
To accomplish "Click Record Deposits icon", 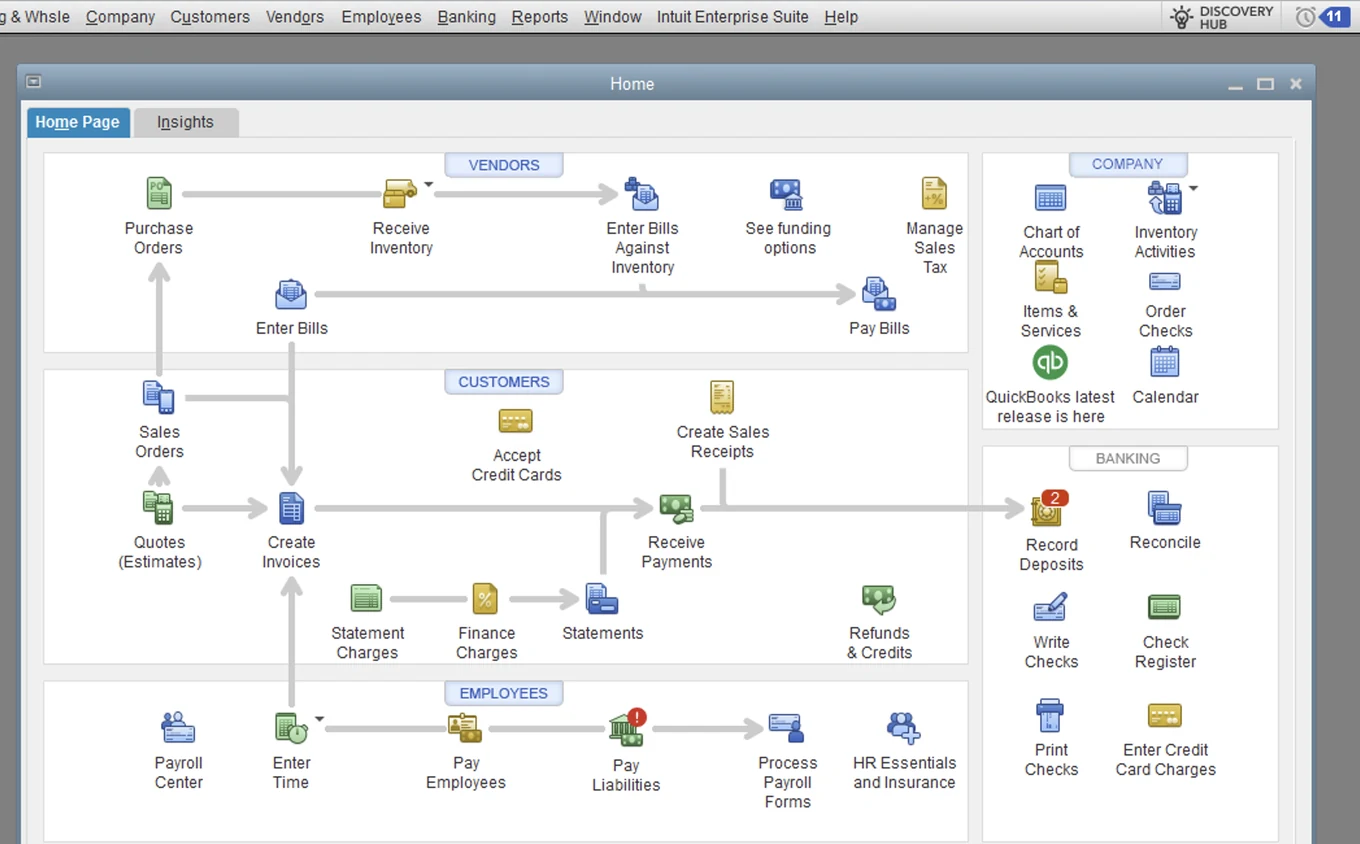I will pyautogui.click(x=1049, y=509).
